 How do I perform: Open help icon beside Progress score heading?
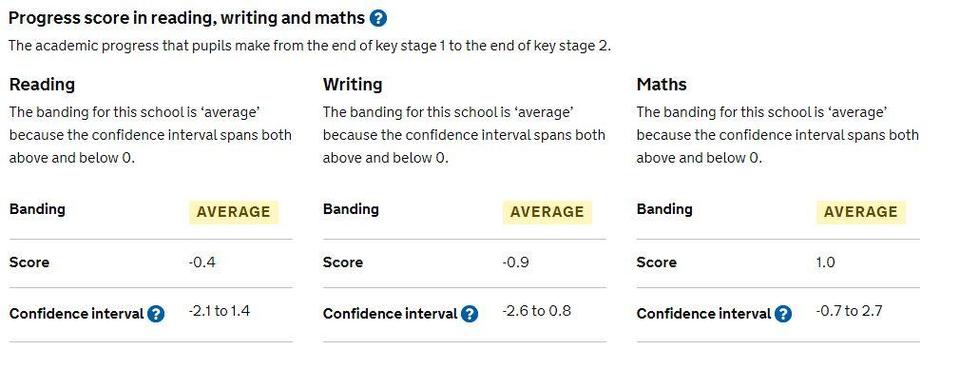(378, 18)
